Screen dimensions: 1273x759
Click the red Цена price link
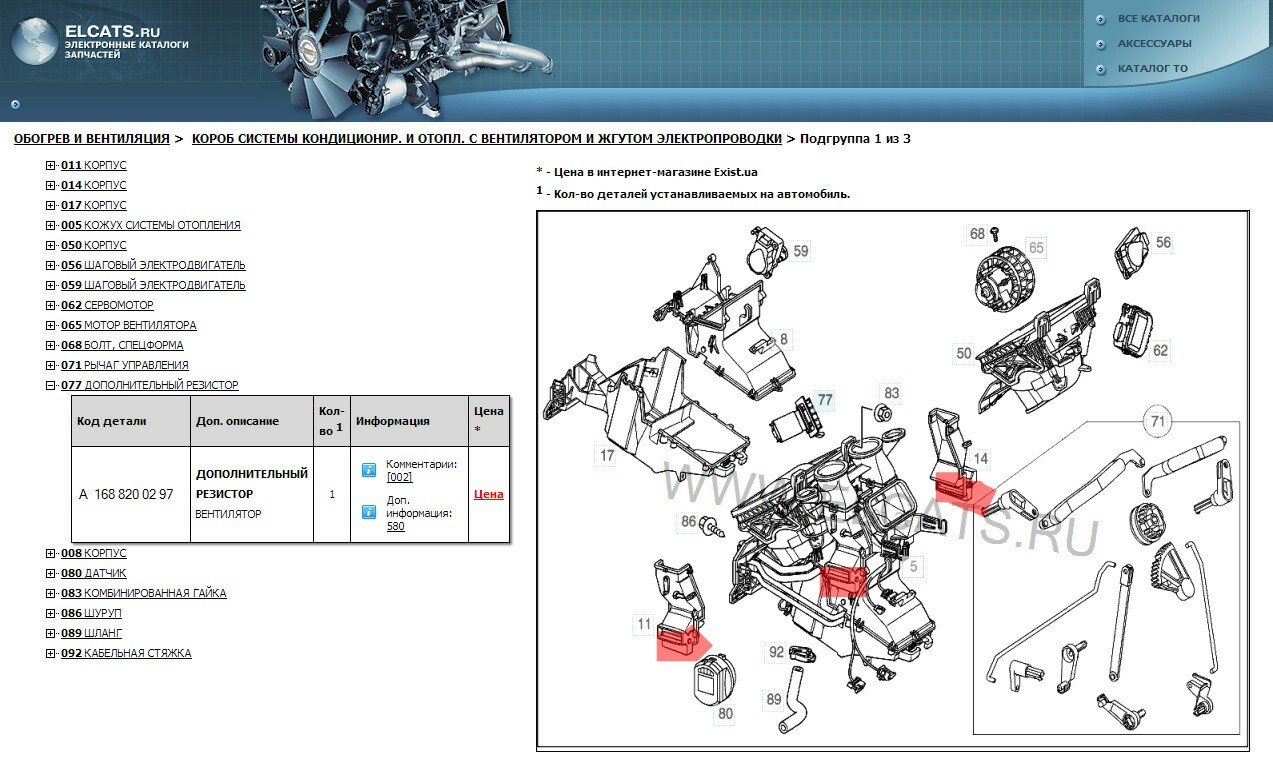point(488,494)
